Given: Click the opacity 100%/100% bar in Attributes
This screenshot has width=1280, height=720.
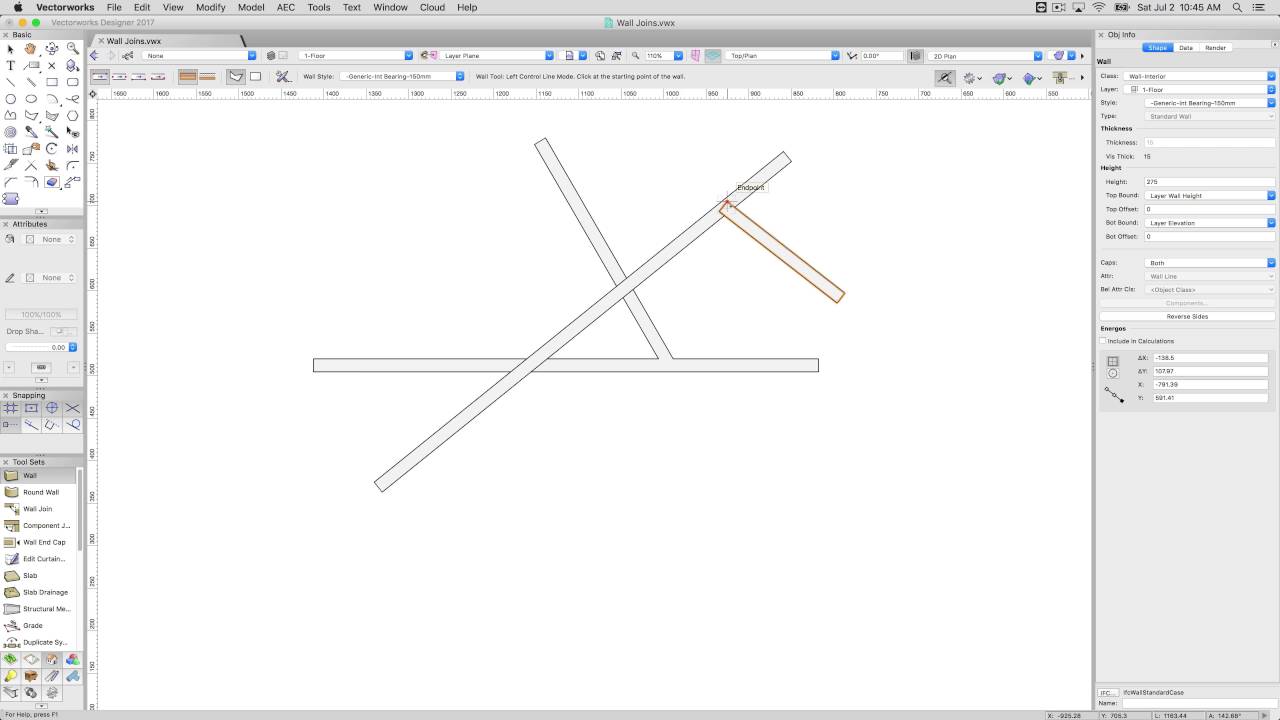Looking at the screenshot, I should click(41, 314).
